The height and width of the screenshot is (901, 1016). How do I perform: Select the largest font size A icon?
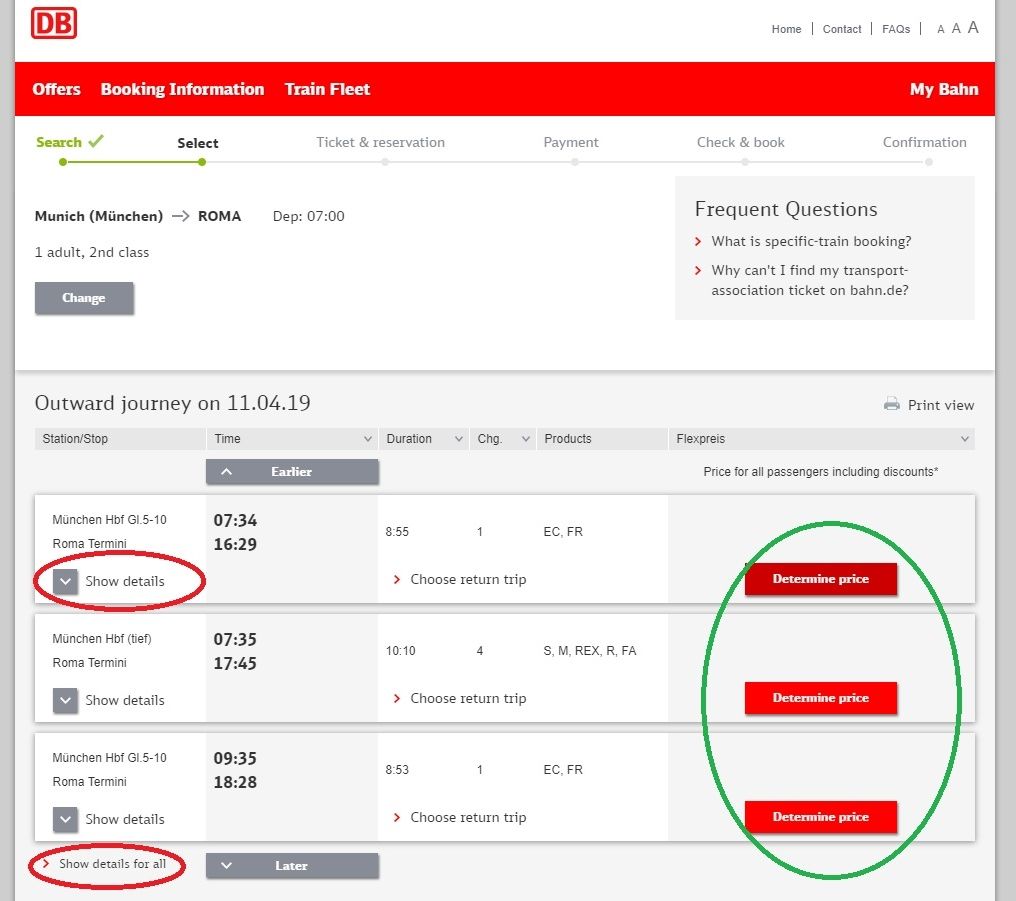pos(972,28)
